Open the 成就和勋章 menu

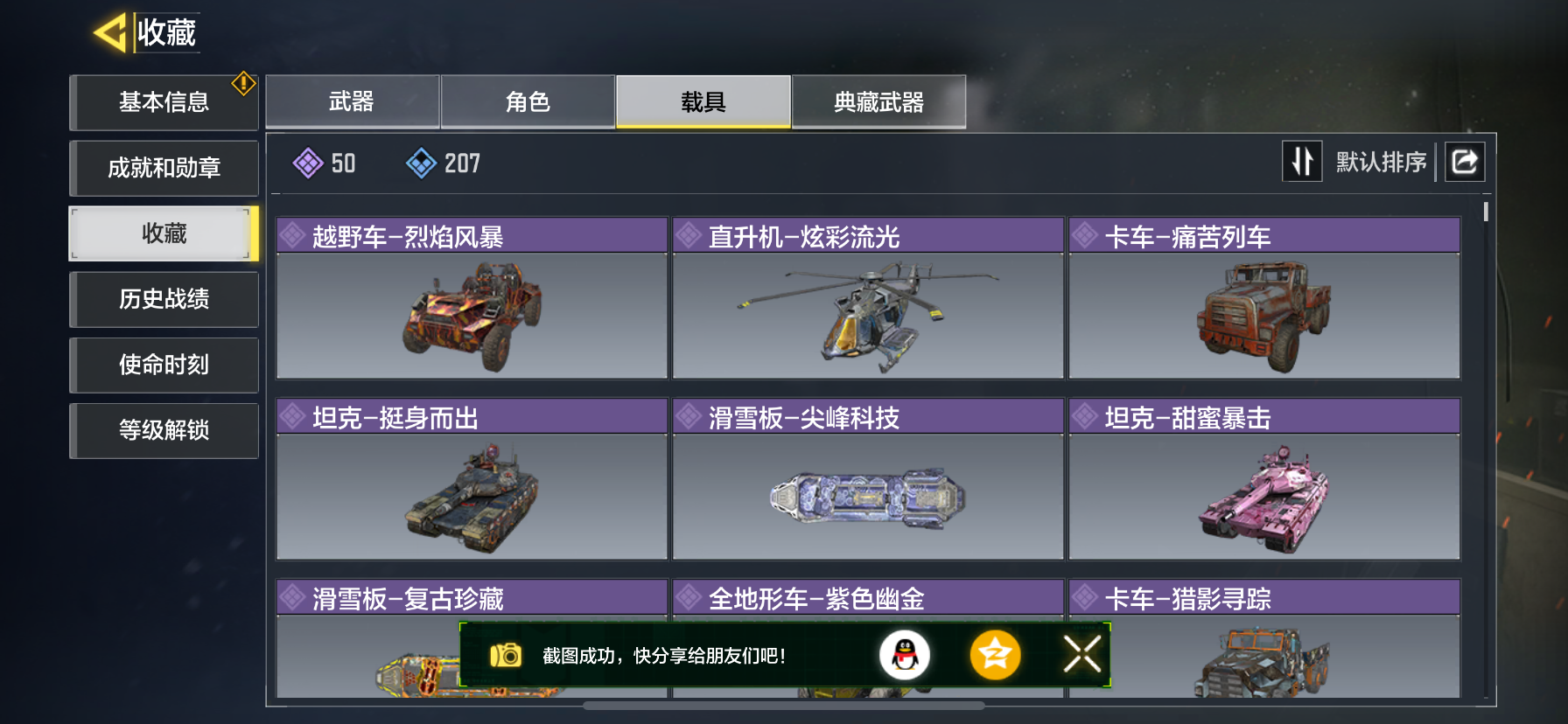pos(164,168)
